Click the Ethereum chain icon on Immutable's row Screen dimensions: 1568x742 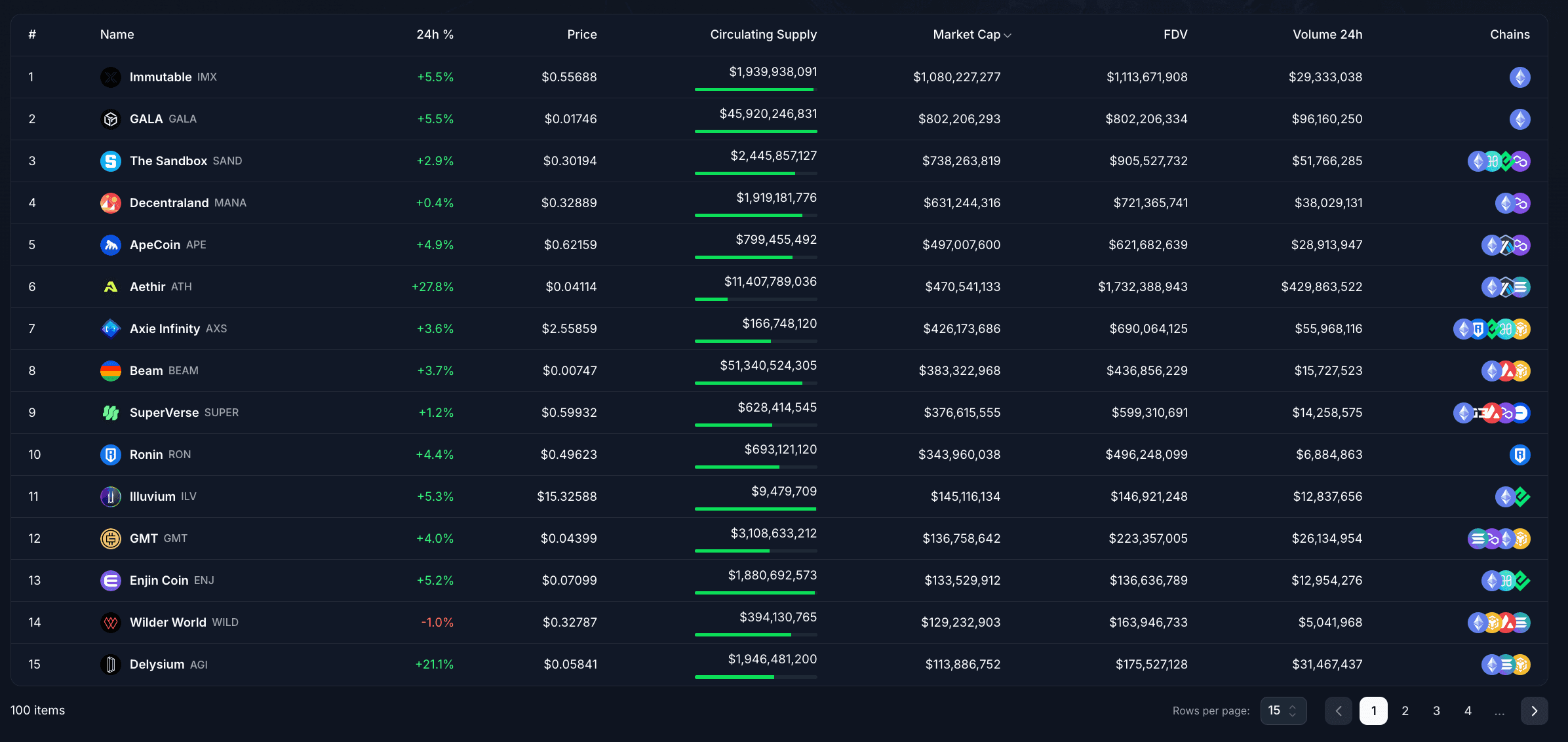(1520, 77)
